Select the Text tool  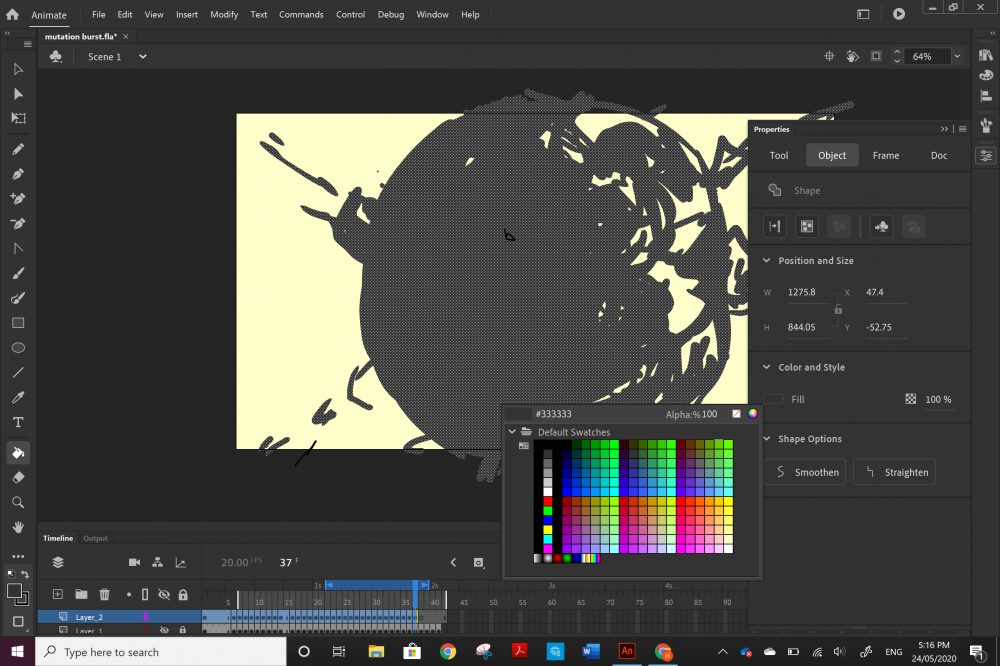click(18, 422)
